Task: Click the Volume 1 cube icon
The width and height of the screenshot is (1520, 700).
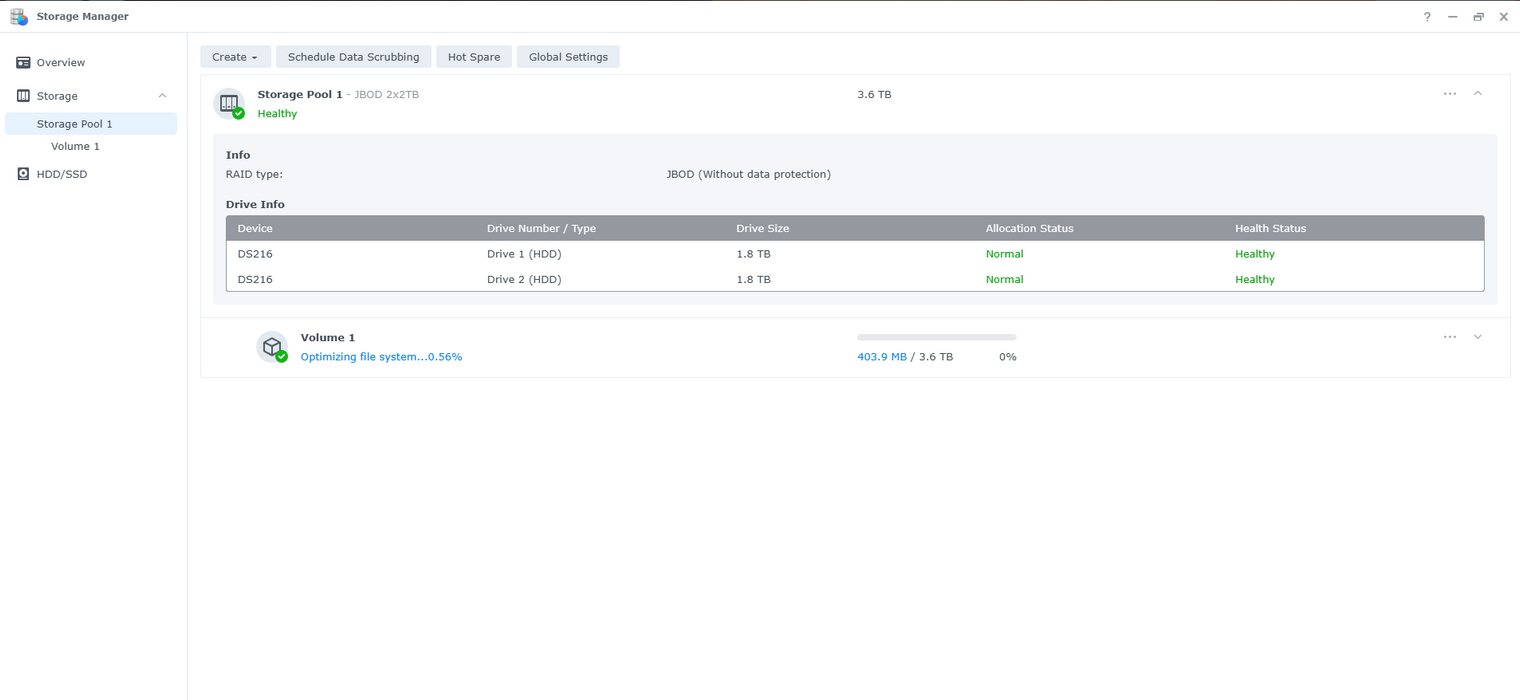Action: [272, 347]
